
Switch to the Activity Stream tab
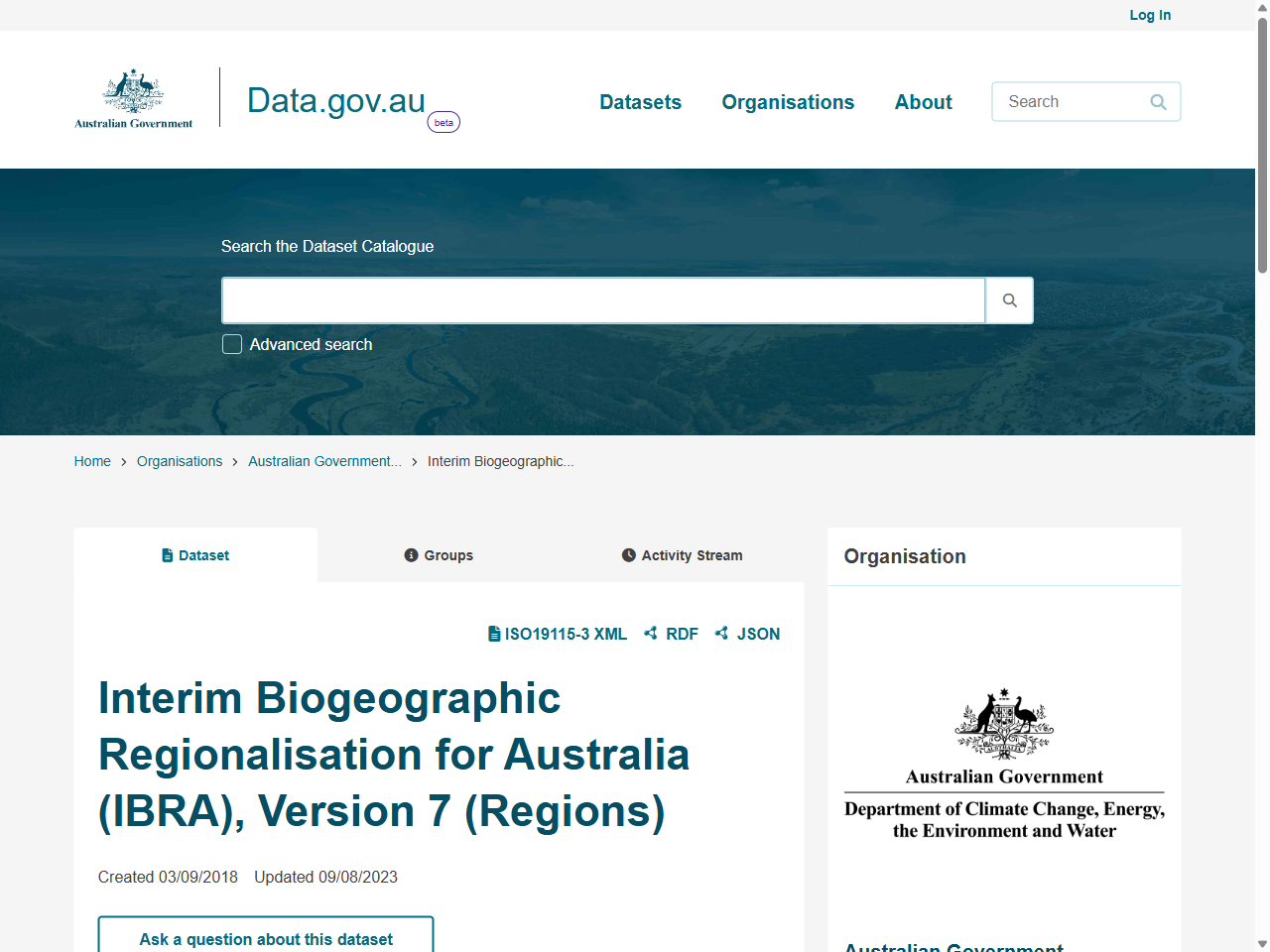pyautogui.click(x=683, y=555)
